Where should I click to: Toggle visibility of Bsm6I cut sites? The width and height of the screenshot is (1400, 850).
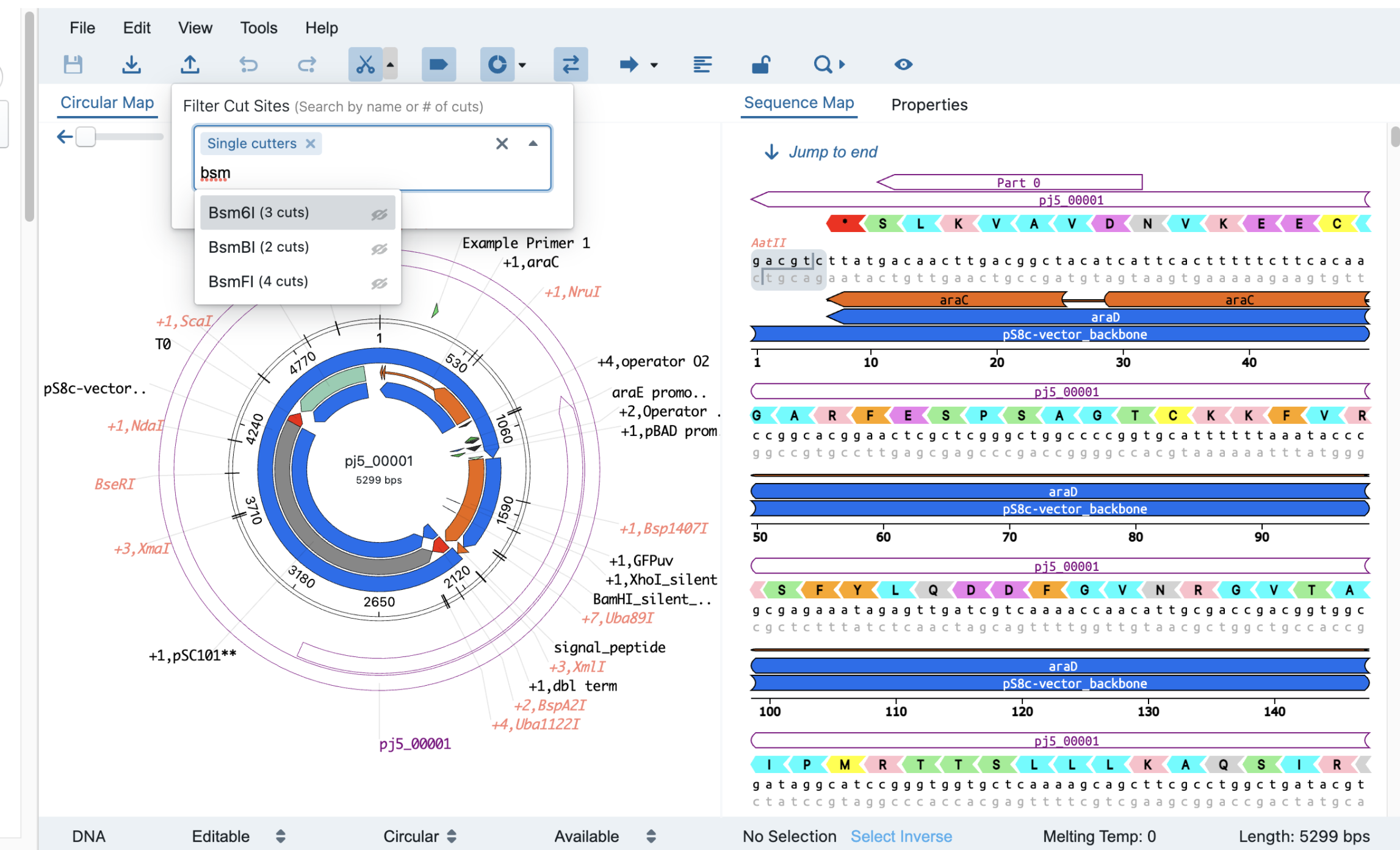click(380, 212)
